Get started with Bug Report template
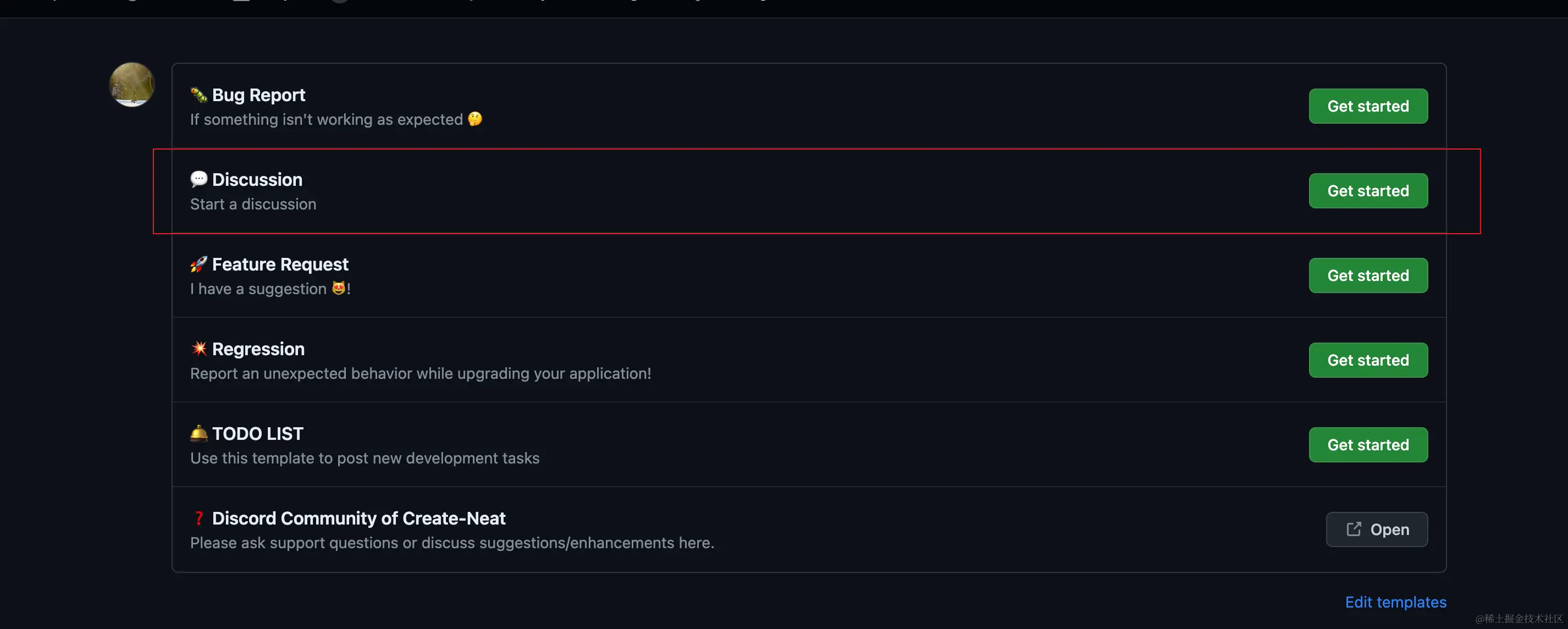The image size is (1568, 629). point(1368,106)
